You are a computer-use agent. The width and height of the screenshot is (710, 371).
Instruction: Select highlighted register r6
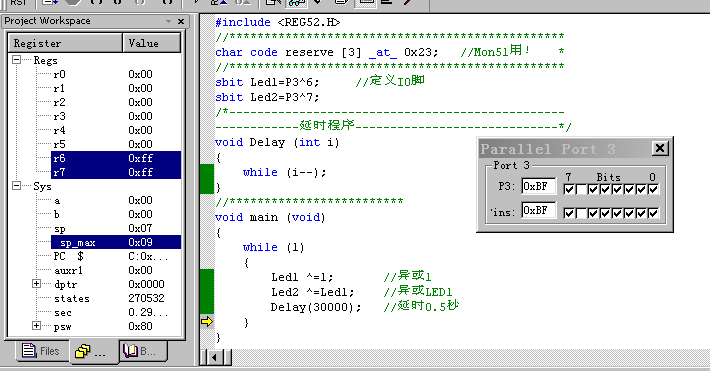click(x=116, y=158)
